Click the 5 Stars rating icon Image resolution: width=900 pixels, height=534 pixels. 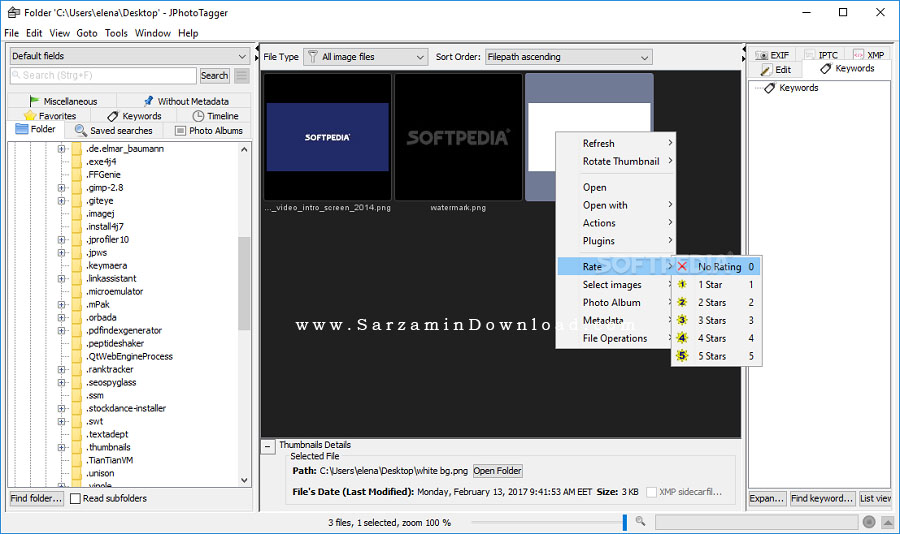point(682,356)
